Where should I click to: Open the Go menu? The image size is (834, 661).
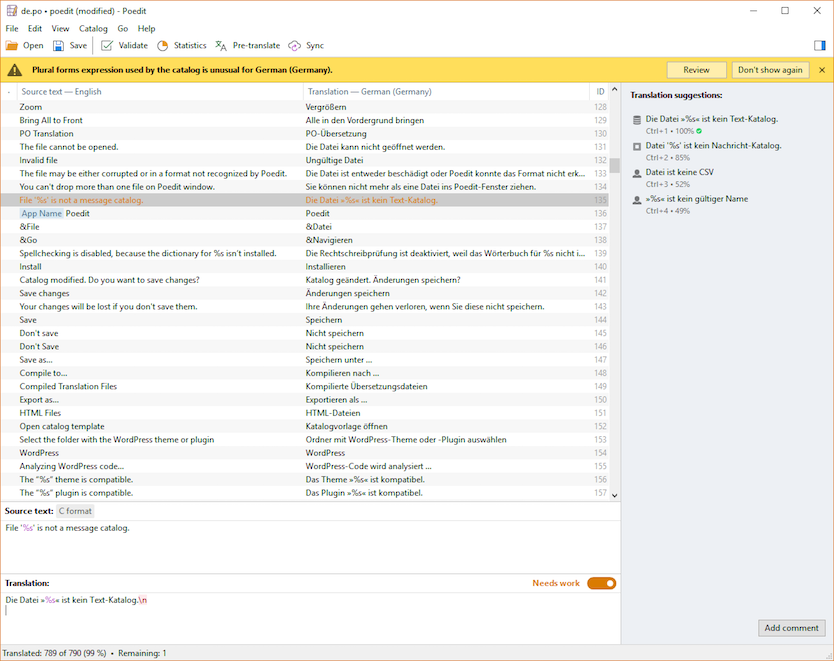pos(123,29)
